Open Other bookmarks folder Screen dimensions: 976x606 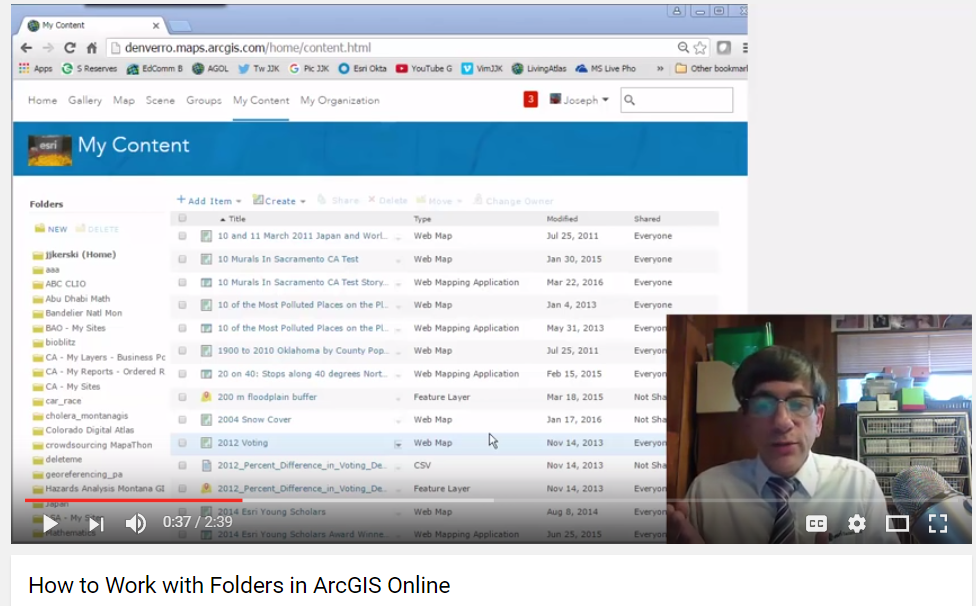(711, 68)
